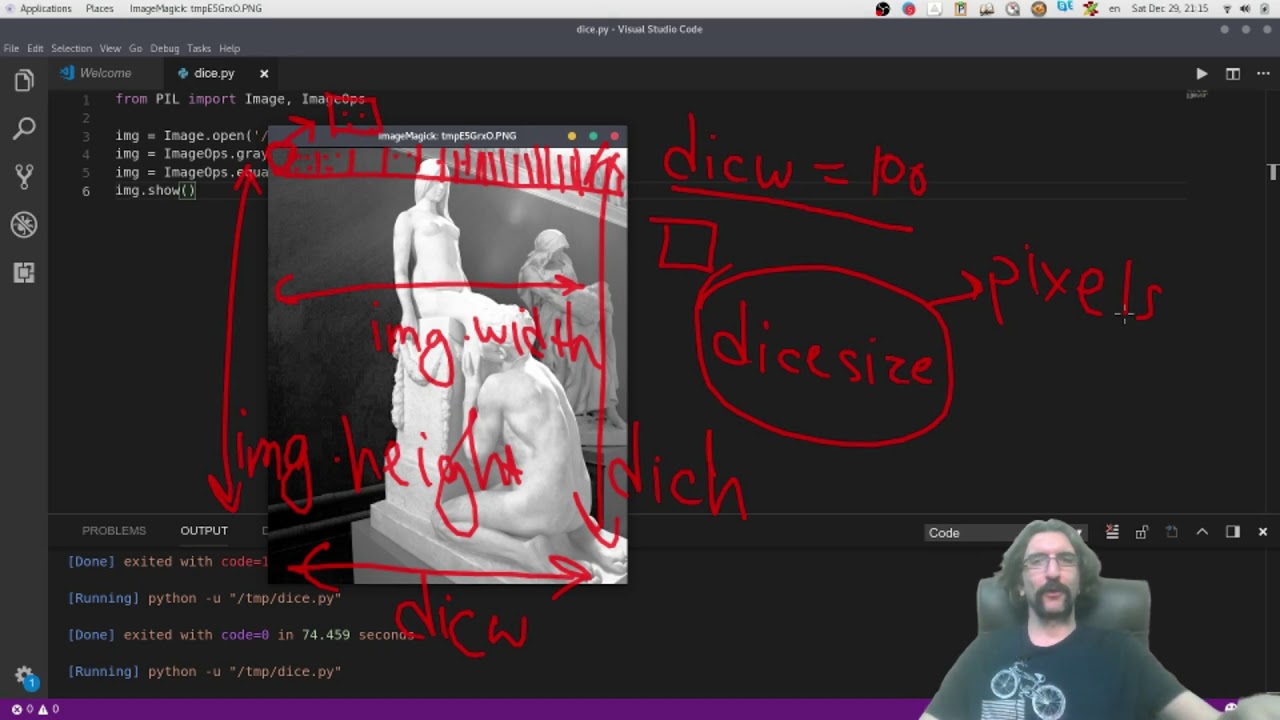This screenshot has width=1280, height=720.
Task: Open the Source Control view
Action: coord(24,176)
